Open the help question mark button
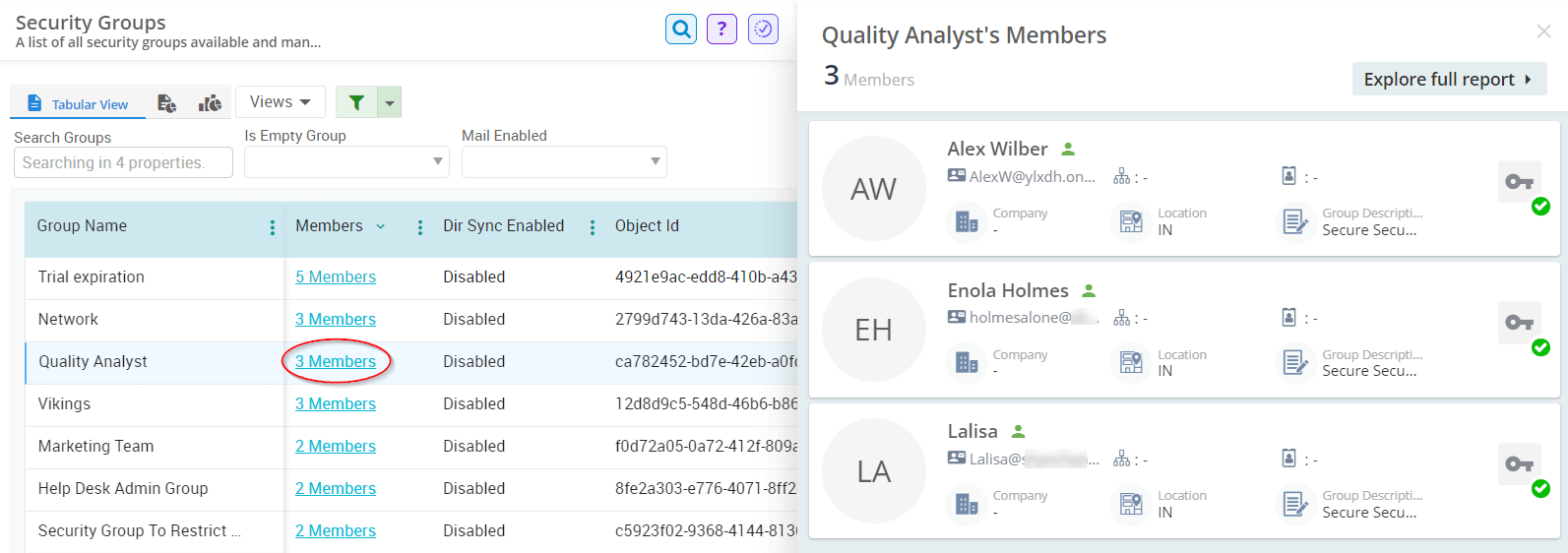1568x553 pixels. (721, 29)
